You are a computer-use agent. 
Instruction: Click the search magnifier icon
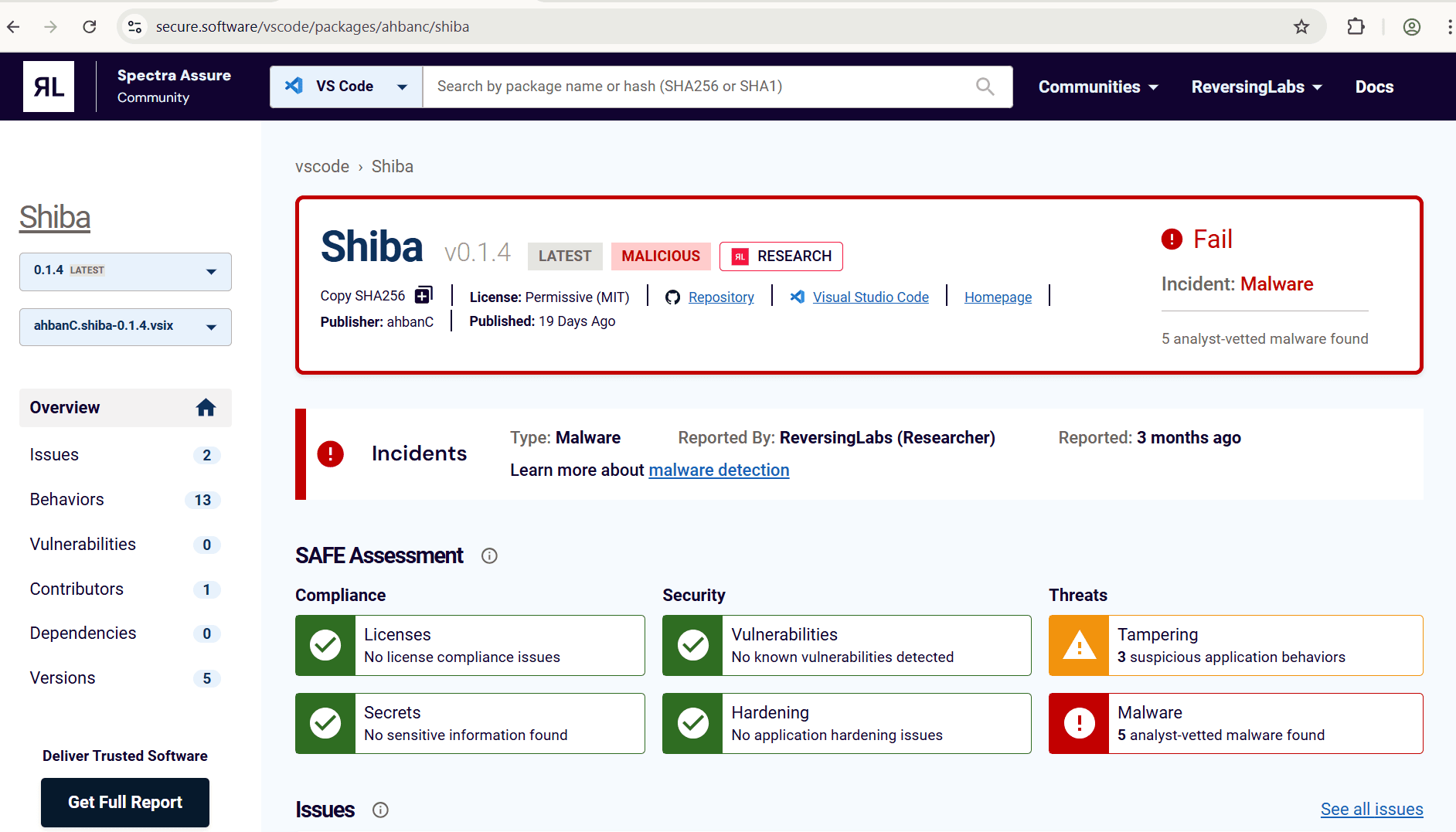click(984, 86)
